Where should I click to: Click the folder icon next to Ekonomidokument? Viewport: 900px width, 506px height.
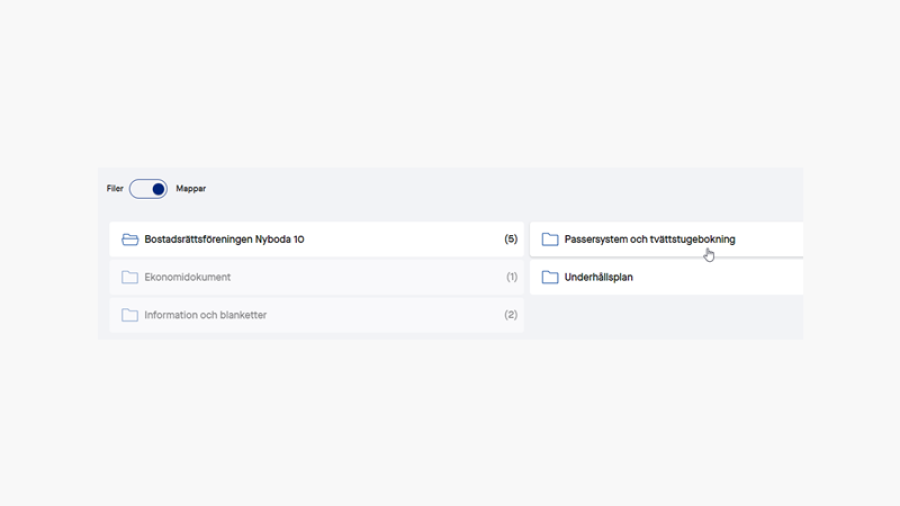[130, 277]
